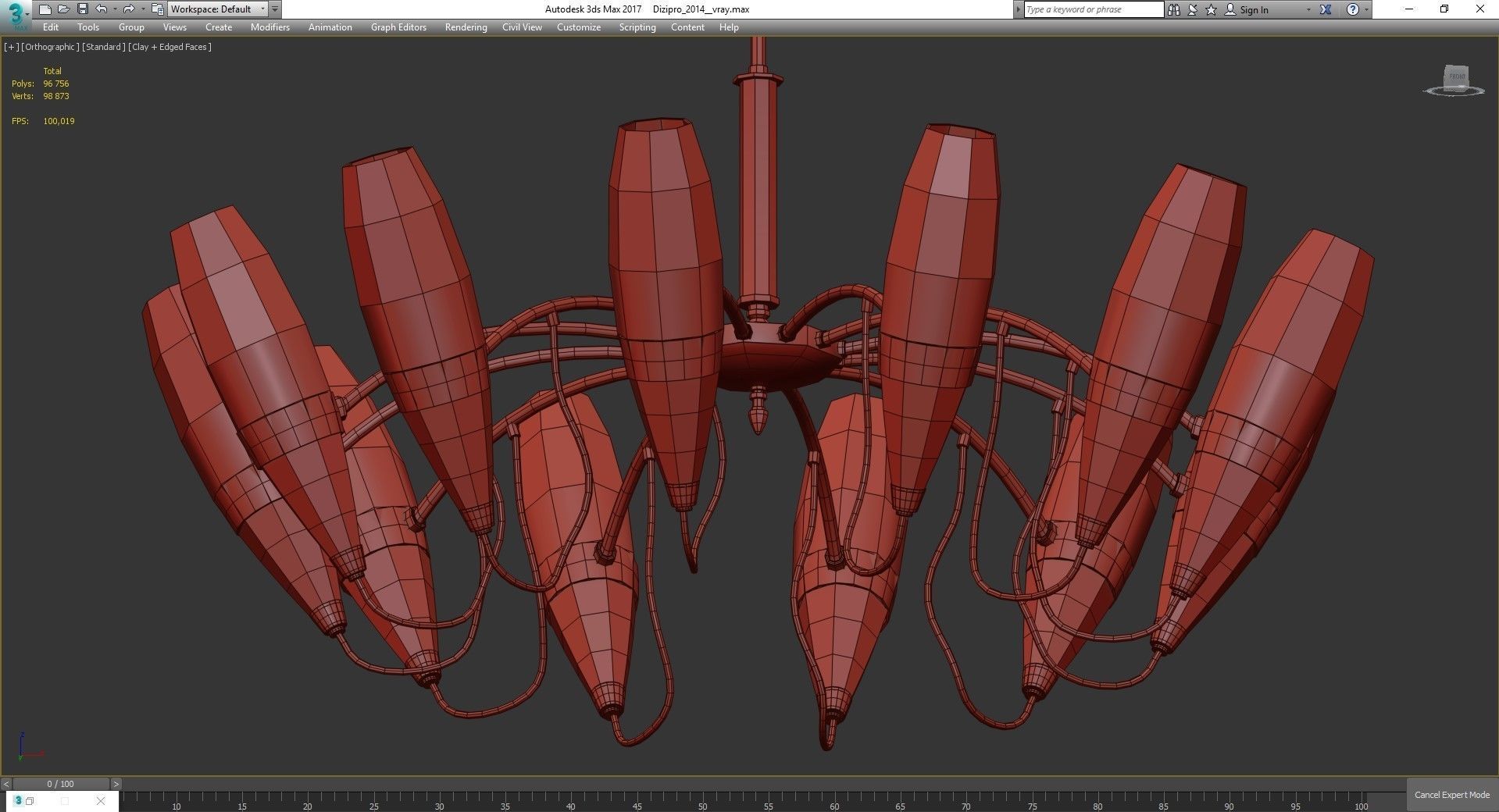Click the FPS value 100,019

59,121
